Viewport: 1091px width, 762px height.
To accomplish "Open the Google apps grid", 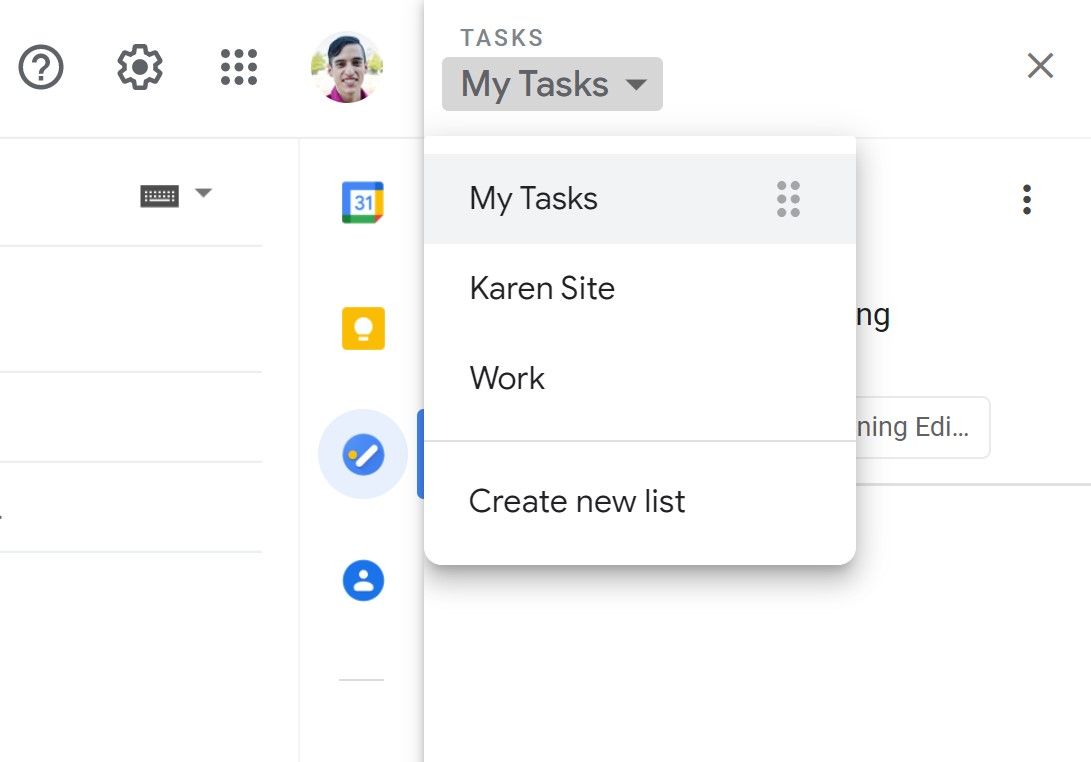I will pyautogui.click(x=237, y=66).
